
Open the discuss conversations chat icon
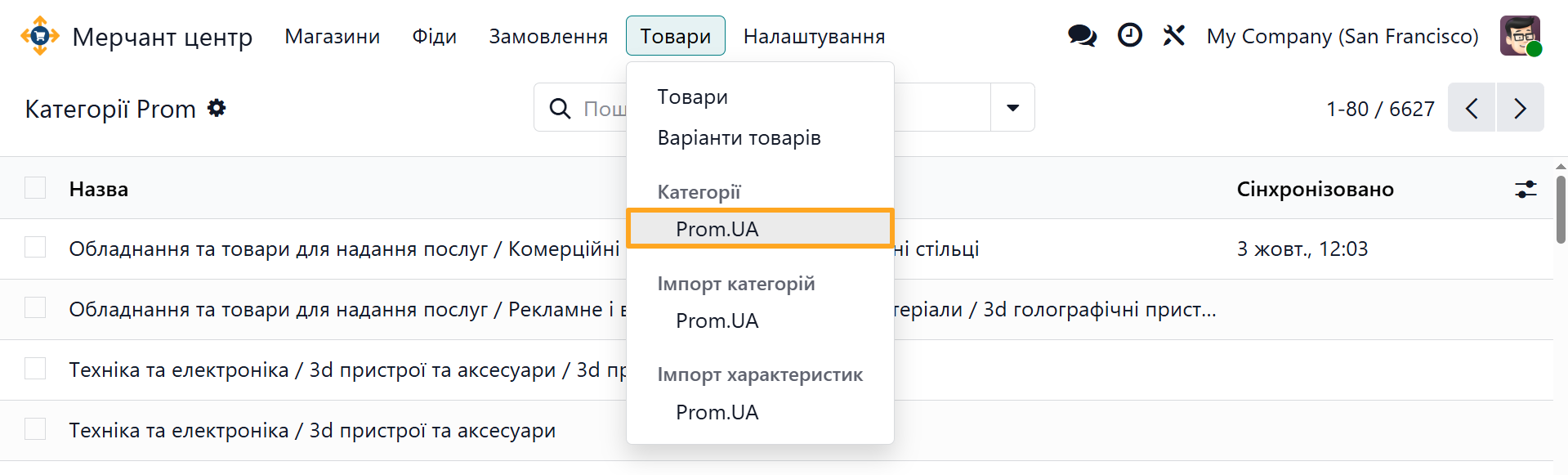[1082, 36]
